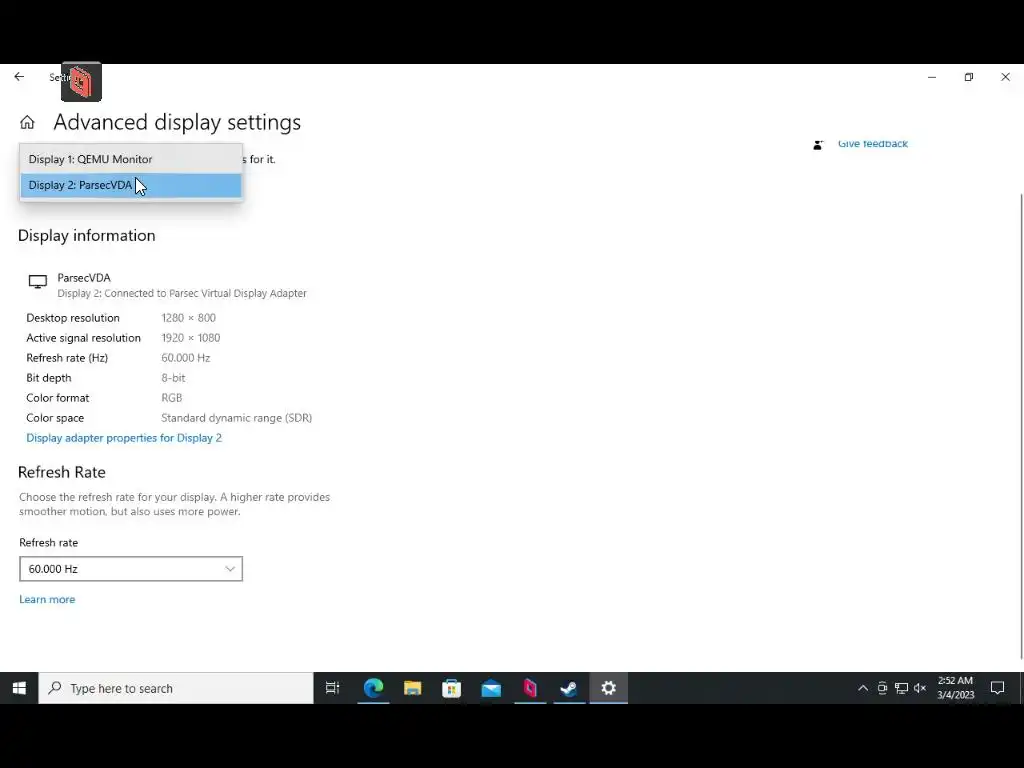The height and width of the screenshot is (768, 1024).
Task: Click the Standard dynamic range (SDR) value
Action: [x=236, y=418]
